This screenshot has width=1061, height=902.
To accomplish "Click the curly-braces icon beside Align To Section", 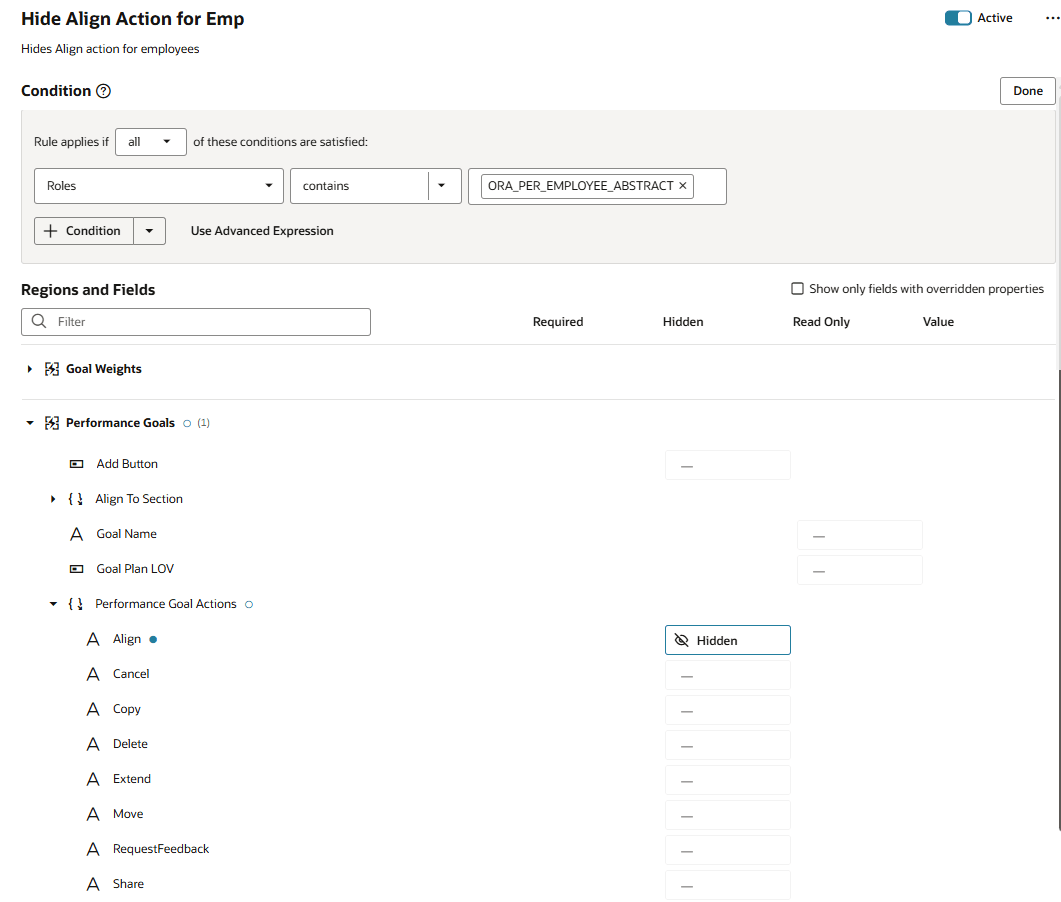I will coord(76,498).
